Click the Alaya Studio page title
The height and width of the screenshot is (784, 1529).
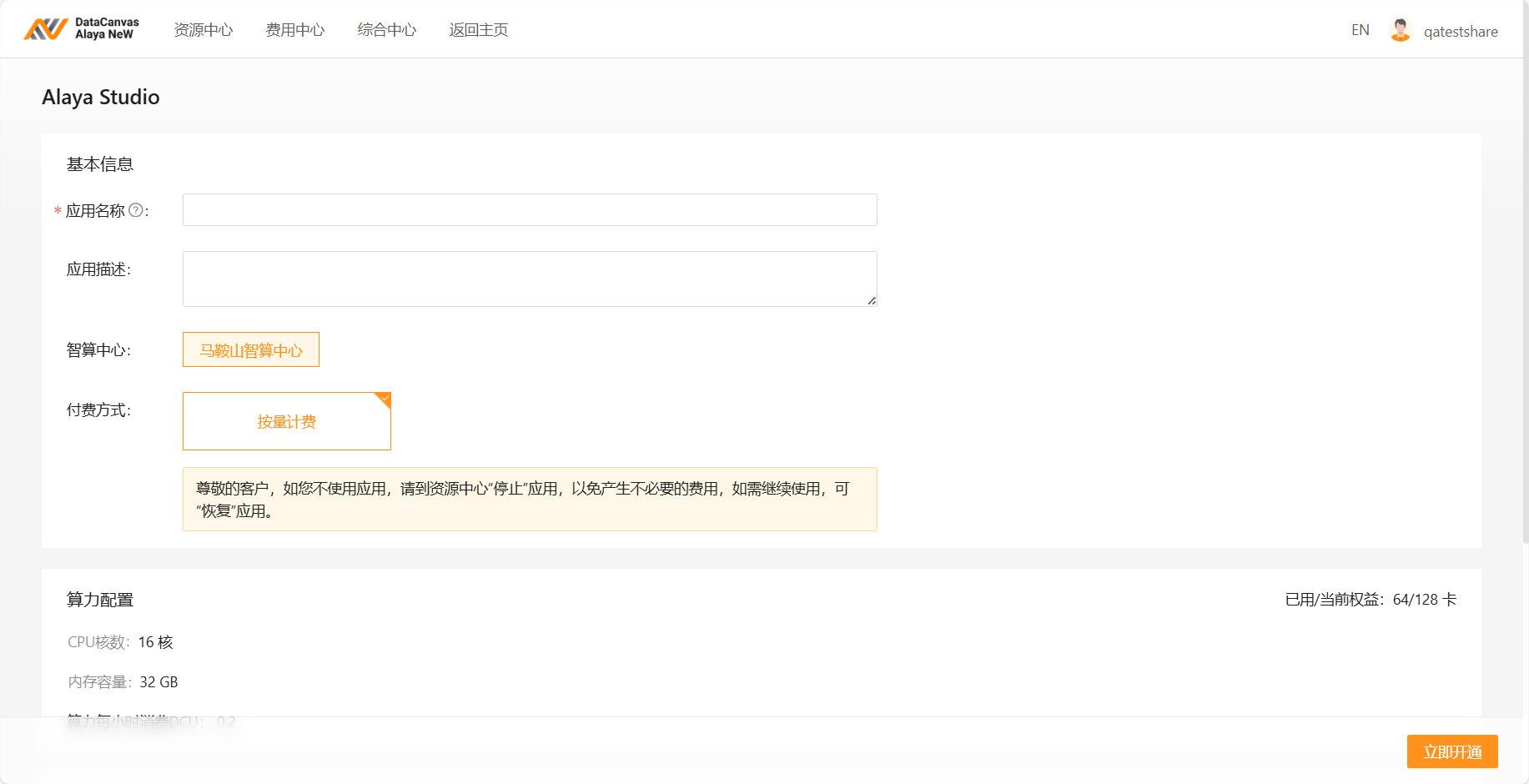click(x=101, y=98)
